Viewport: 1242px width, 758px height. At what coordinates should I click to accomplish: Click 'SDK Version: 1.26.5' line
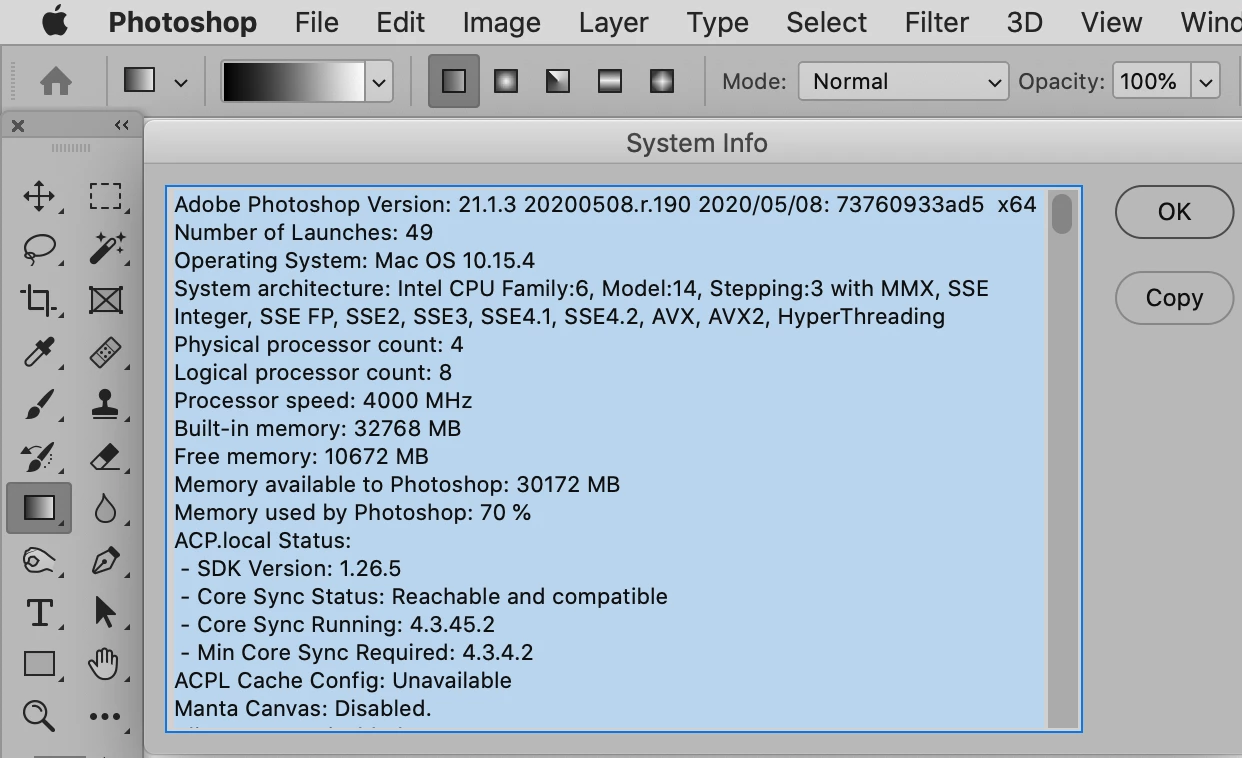pos(299,569)
